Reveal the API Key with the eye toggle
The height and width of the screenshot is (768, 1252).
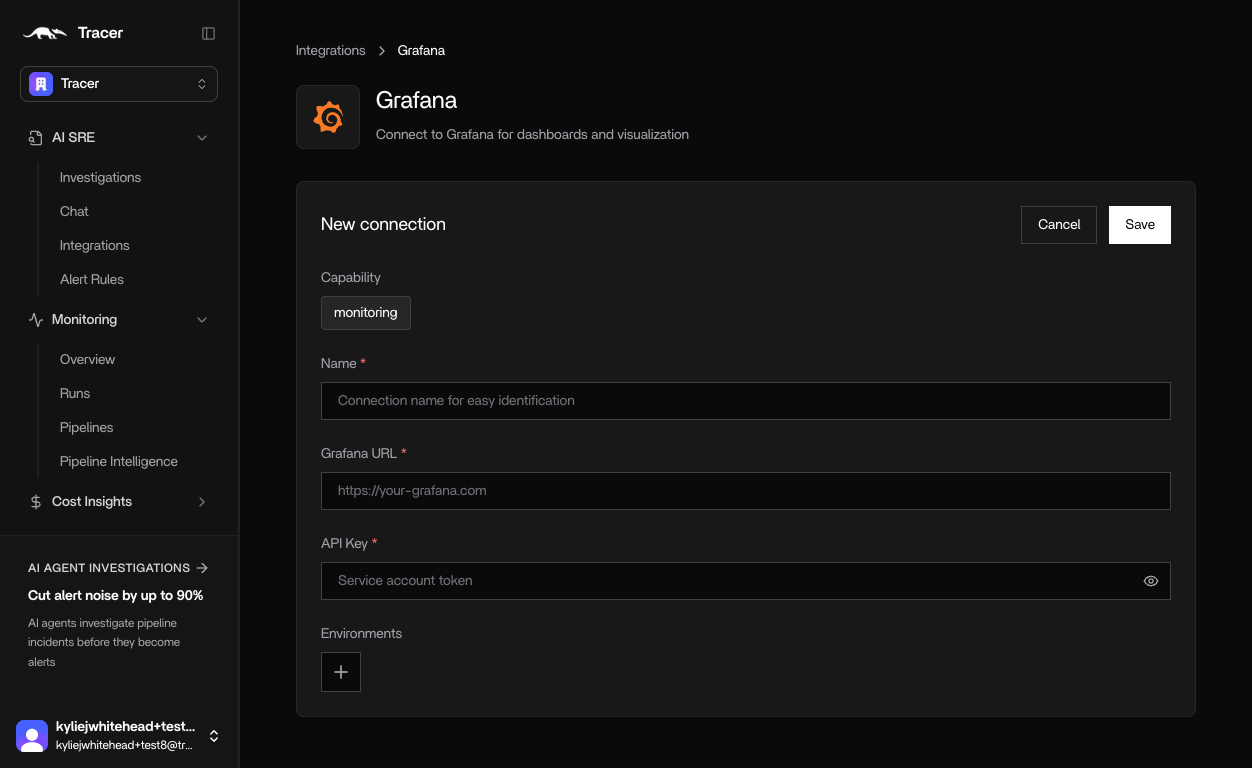pos(1150,581)
